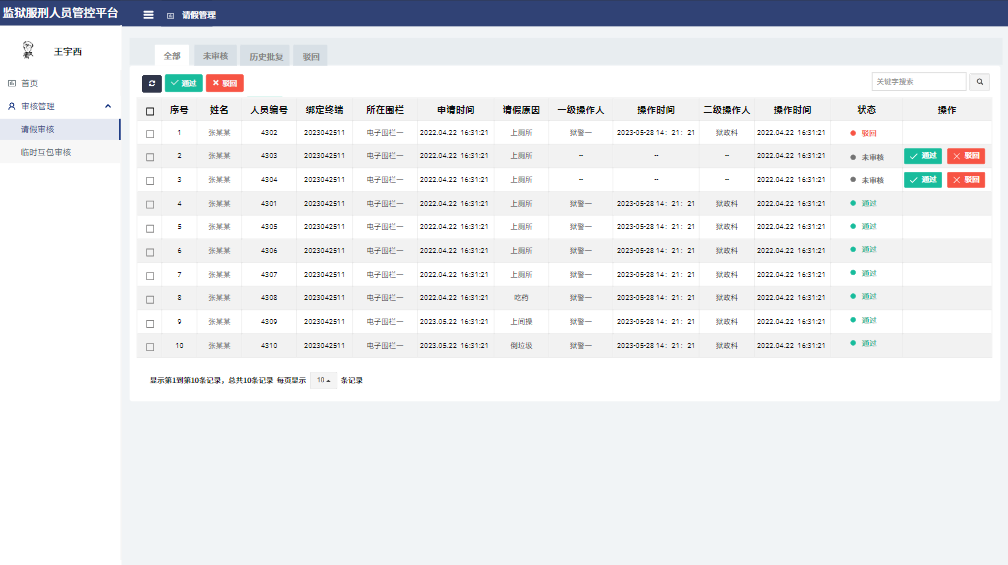Switch to the 未审核 tab
The image size is (1008, 565).
[x=215, y=57]
